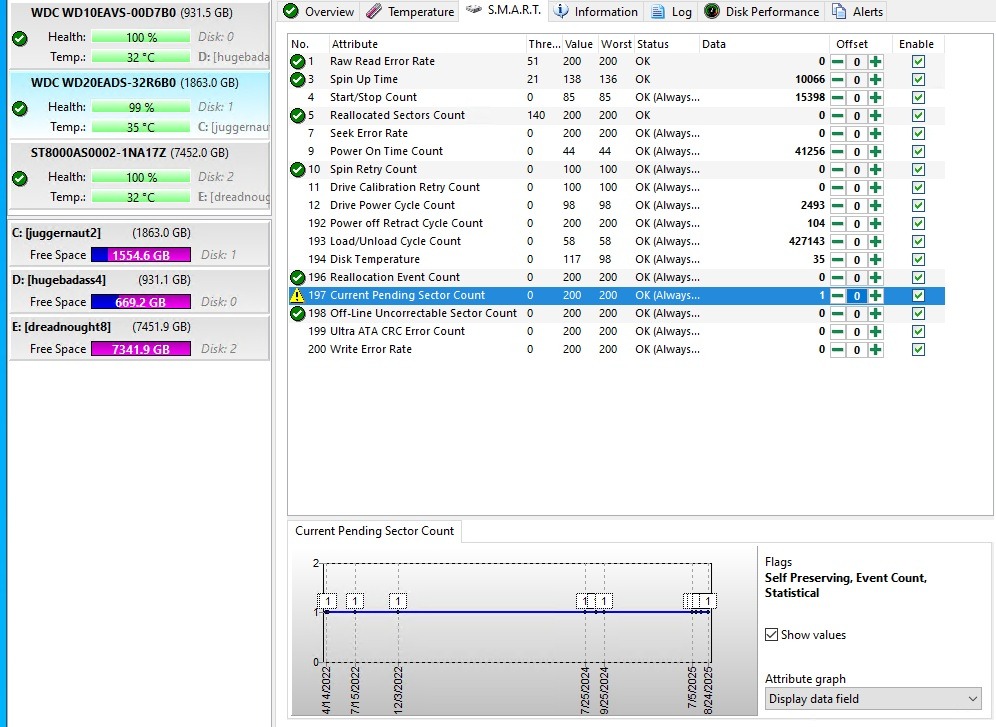Image resolution: width=996 pixels, height=727 pixels.
Task: Increase offset for Spin Up Time
Action: pyautogui.click(x=875, y=79)
